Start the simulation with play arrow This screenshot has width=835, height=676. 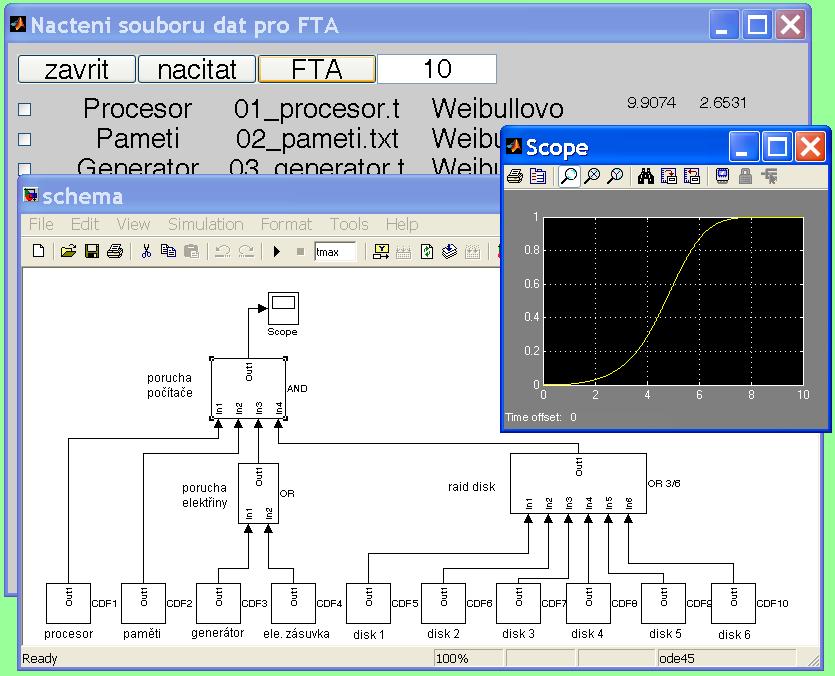click(x=276, y=251)
